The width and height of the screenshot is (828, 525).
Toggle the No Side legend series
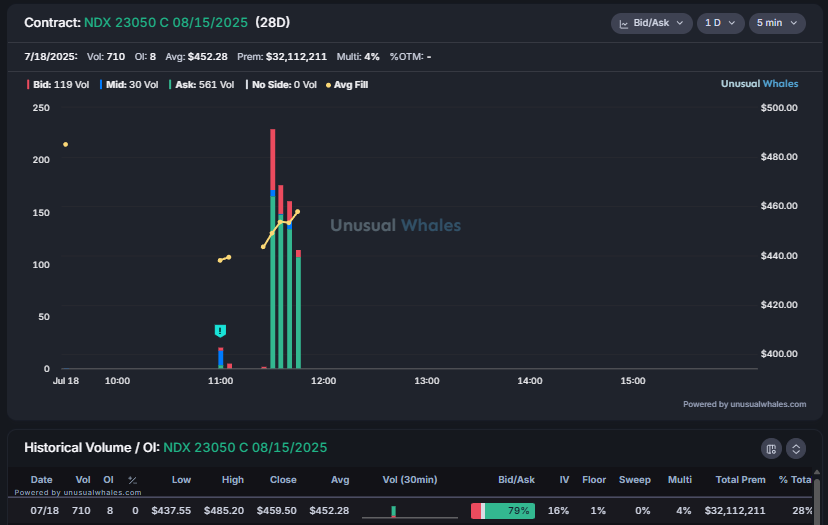(281, 85)
